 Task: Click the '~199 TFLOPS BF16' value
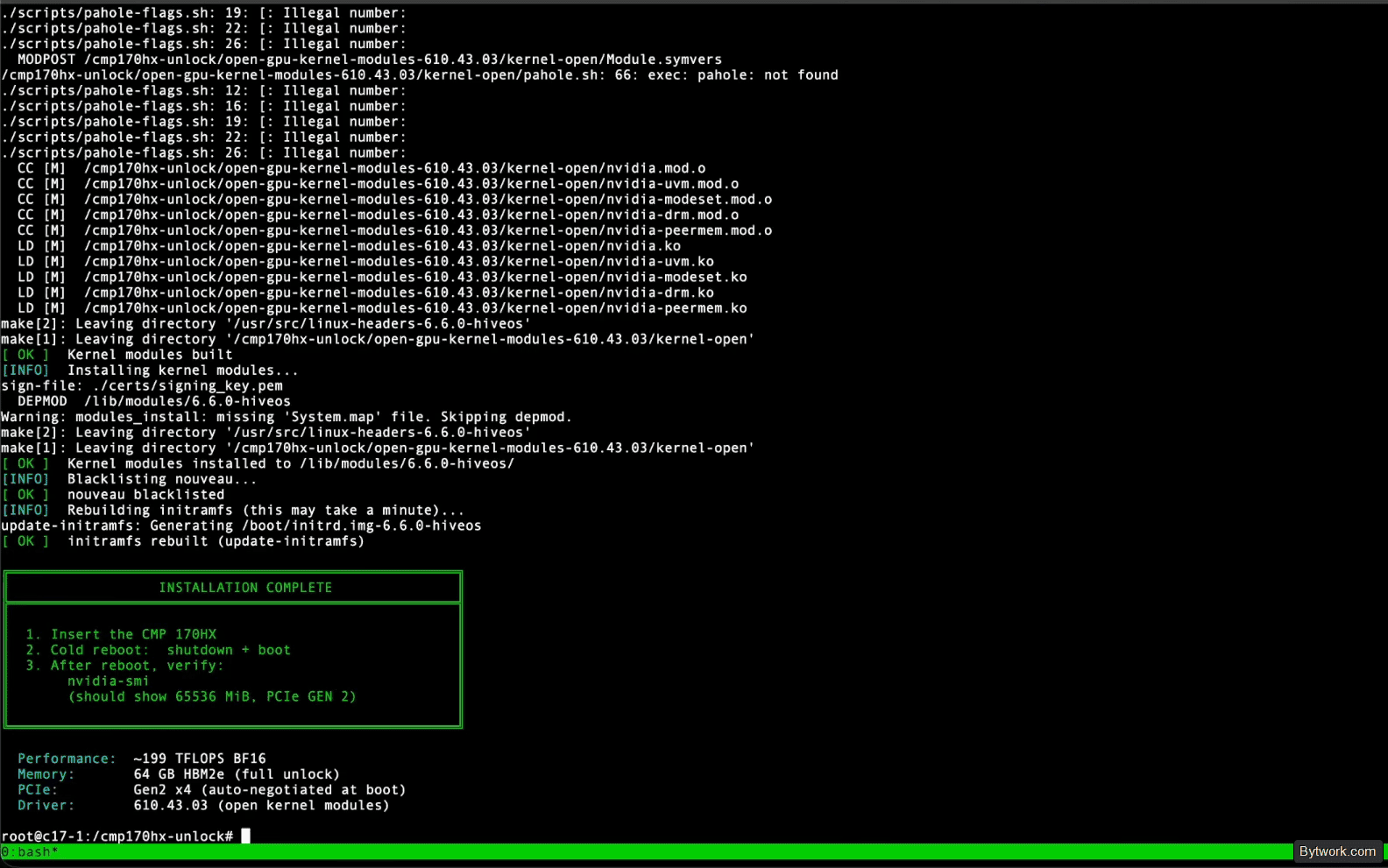200,759
